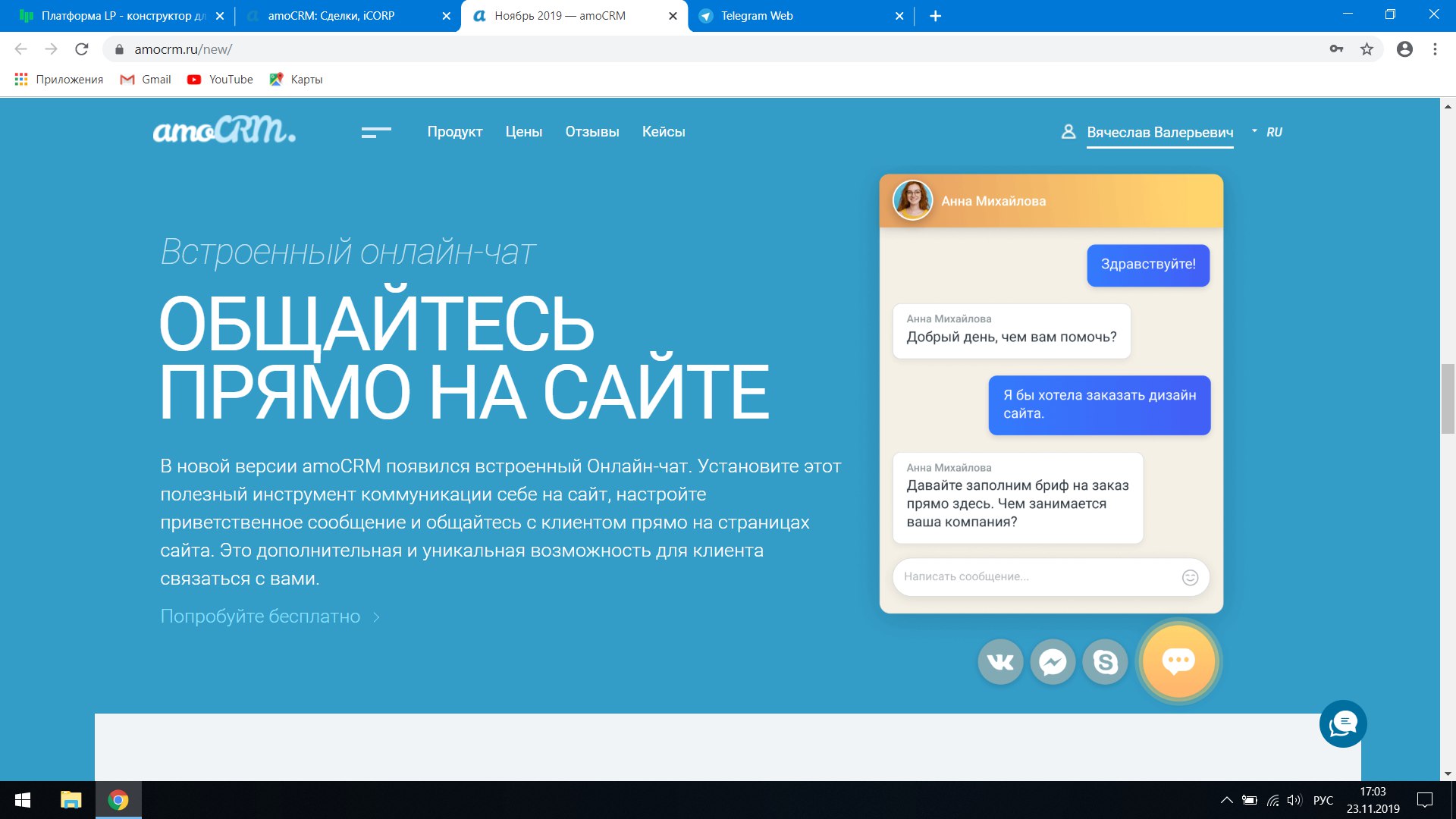Viewport: 1456px width, 819px height.
Task: Click the page vertical scrollbar thumb
Action: click(x=1448, y=398)
